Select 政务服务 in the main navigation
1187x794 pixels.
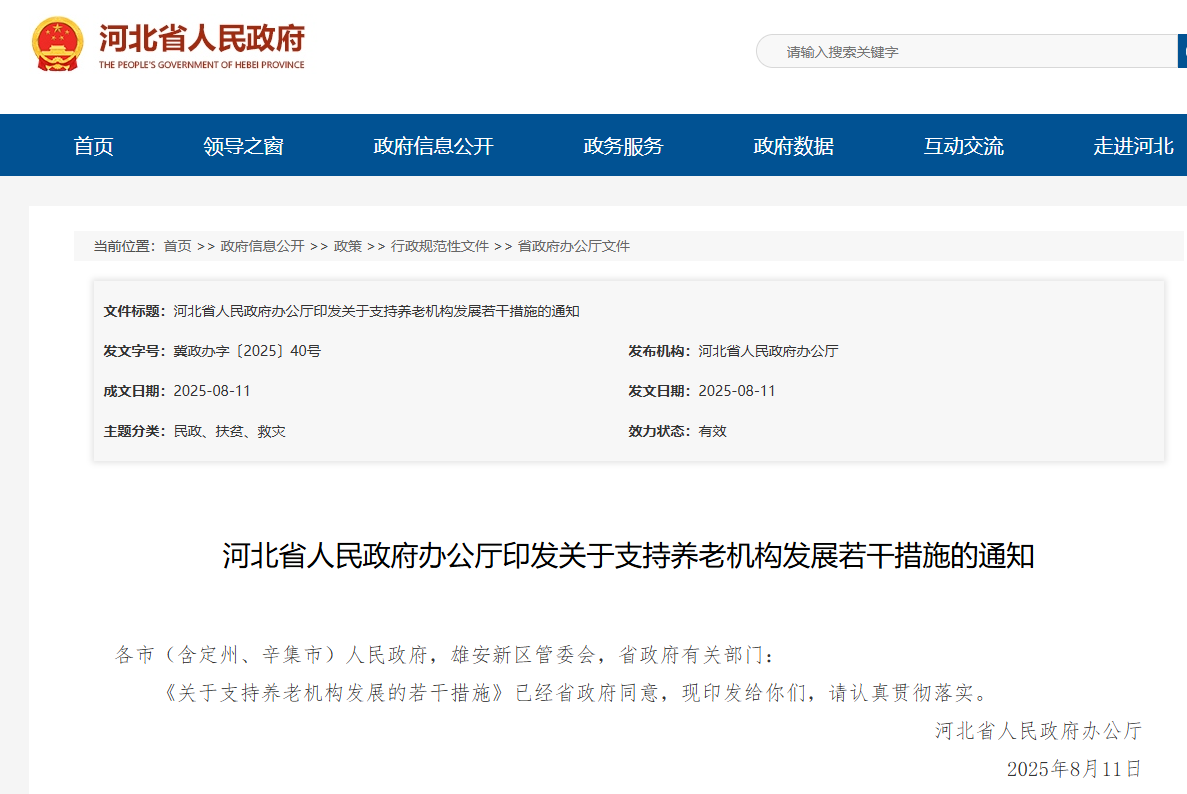click(x=623, y=146)
